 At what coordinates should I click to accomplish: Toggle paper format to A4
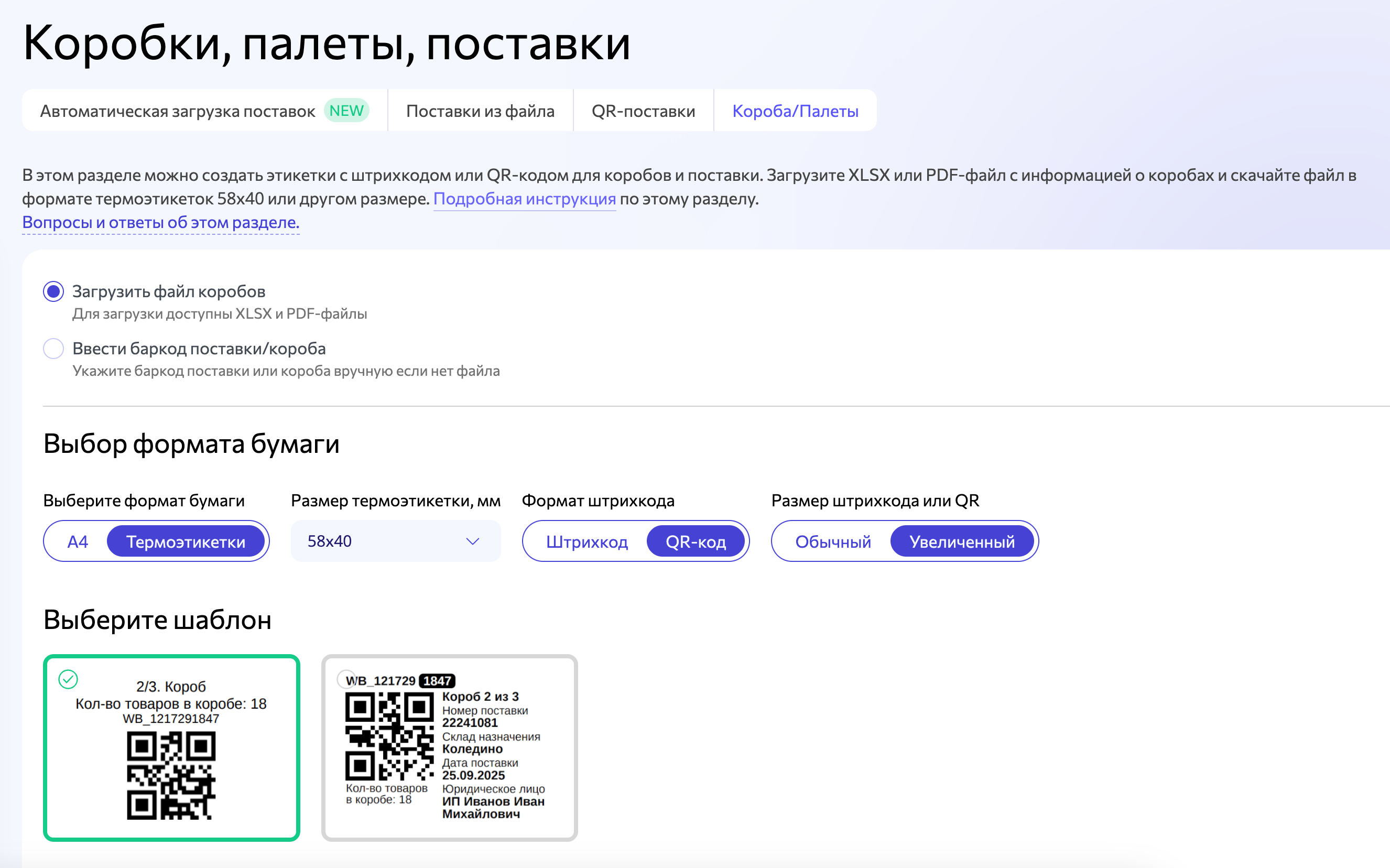(78, 540)
